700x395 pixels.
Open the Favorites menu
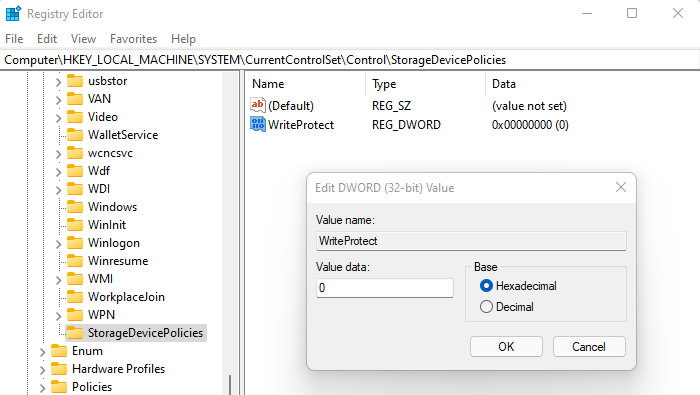[133, 39]
